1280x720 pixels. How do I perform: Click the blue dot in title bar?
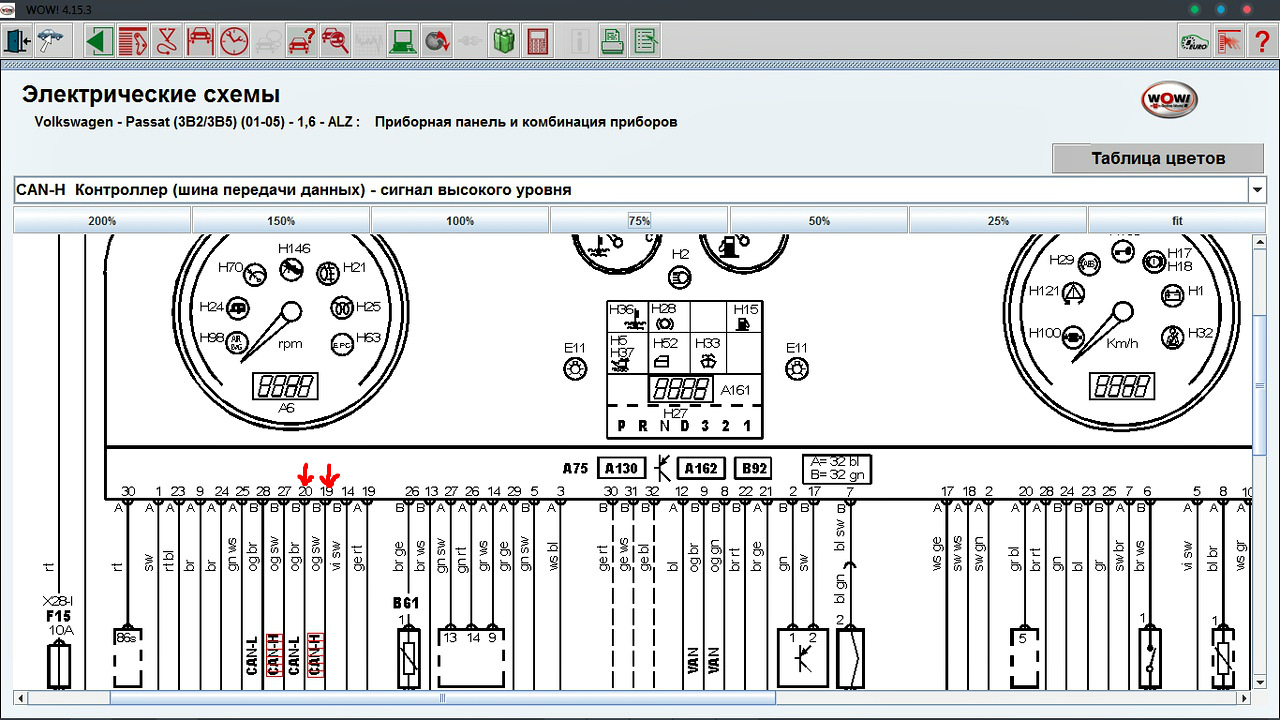[x=1221, y=9]
